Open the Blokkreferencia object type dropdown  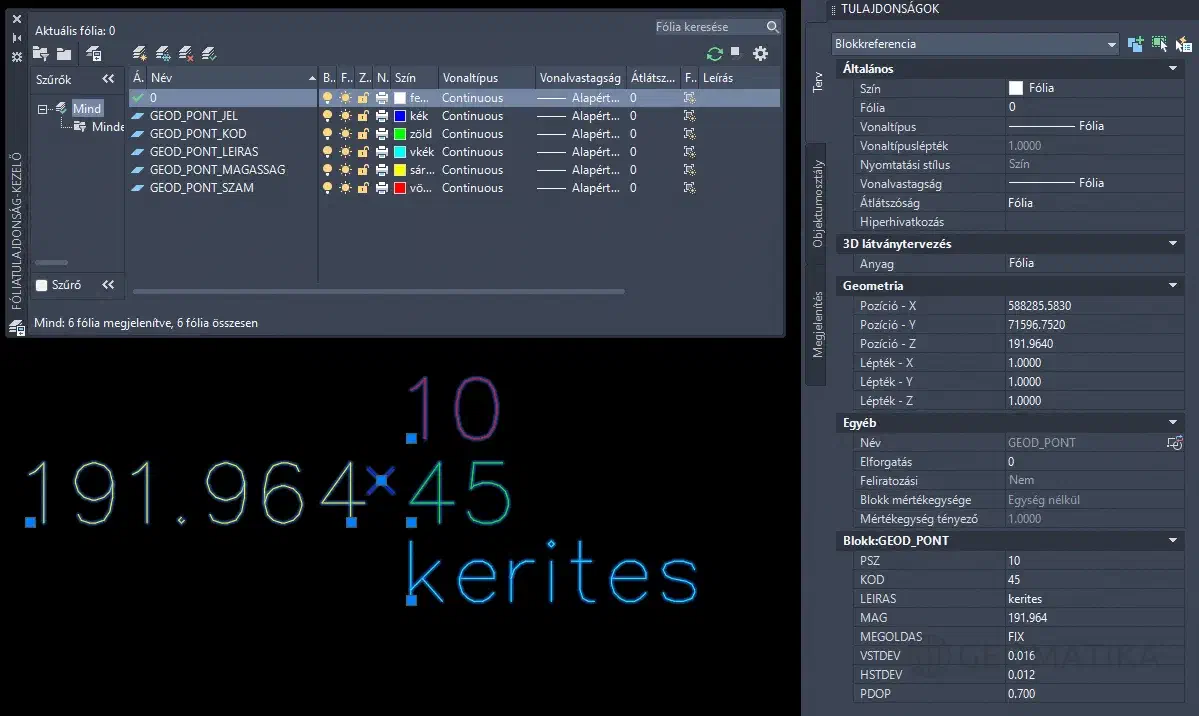[975, 44]
